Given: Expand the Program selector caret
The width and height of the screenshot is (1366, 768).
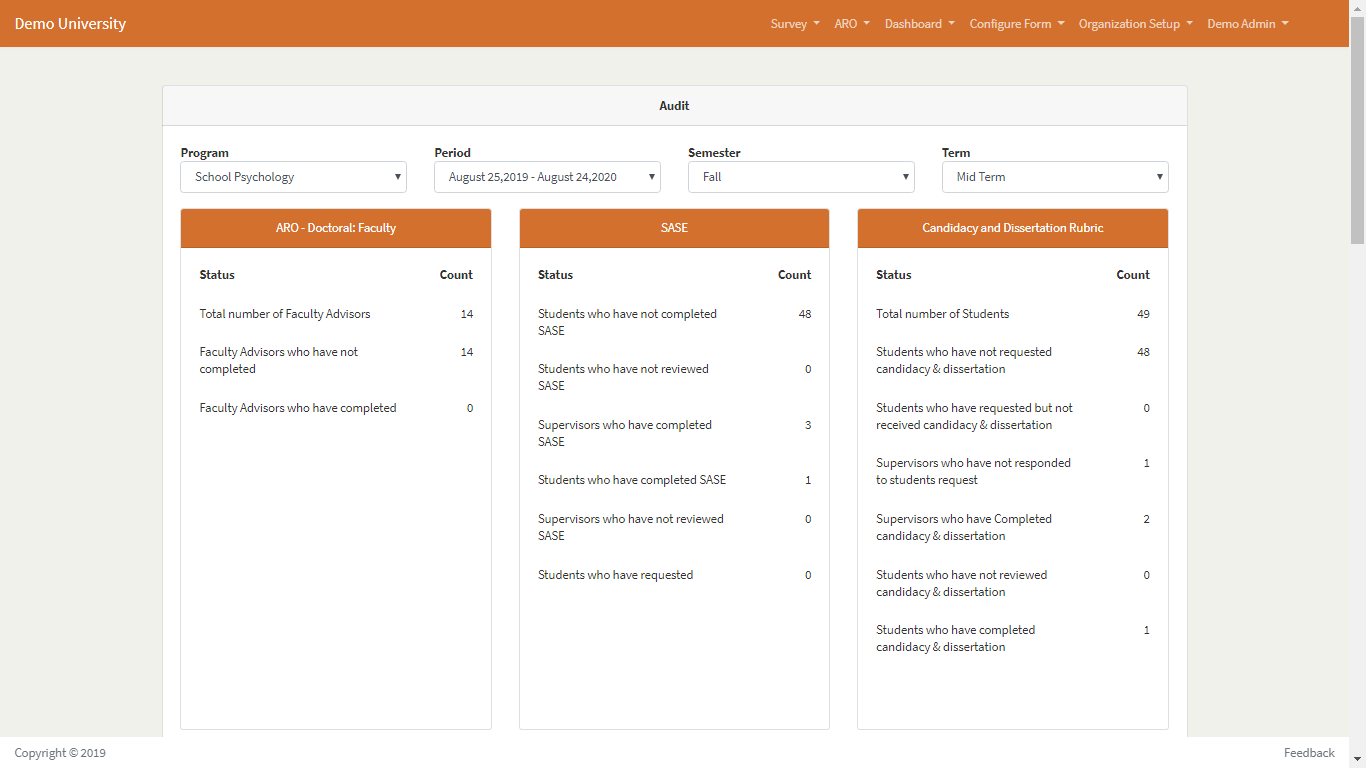Looking at the screenshot, I should click(397, 177).
